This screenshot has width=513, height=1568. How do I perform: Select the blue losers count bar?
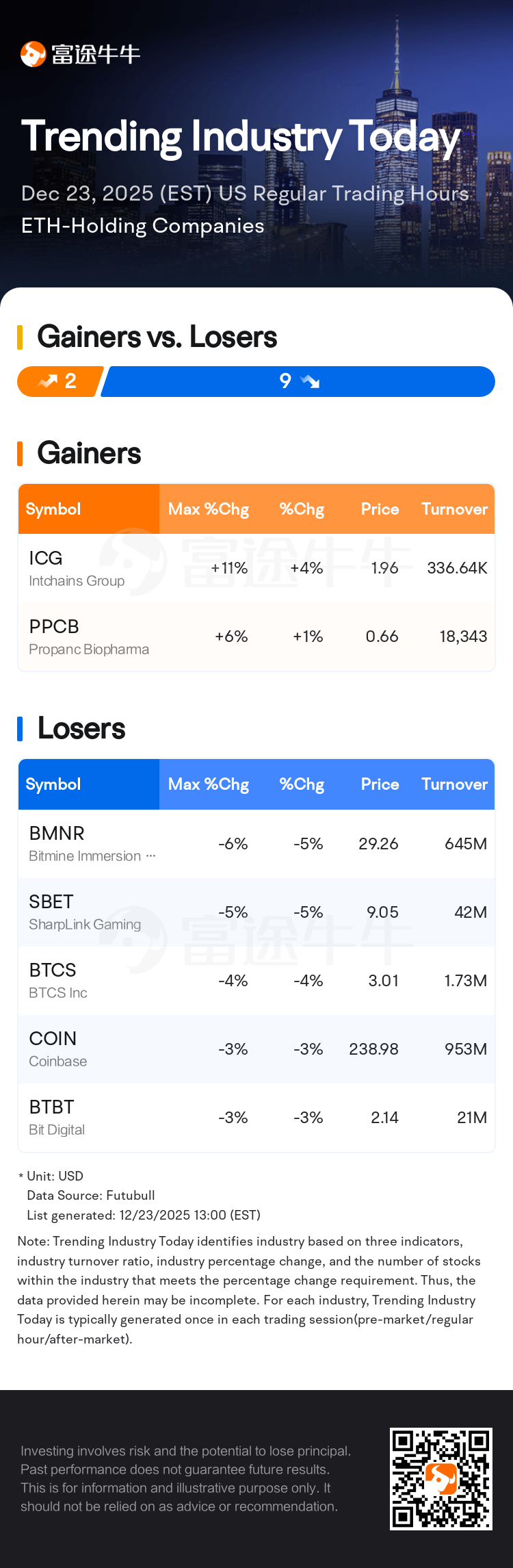pyautogui.click(x=298, y=381)
